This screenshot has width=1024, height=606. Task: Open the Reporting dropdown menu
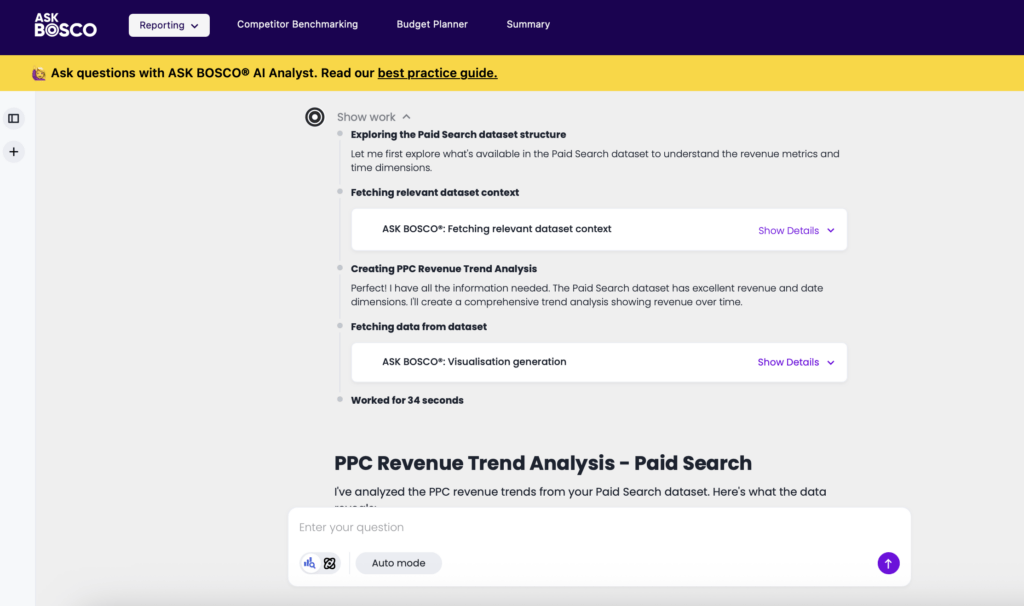(x=169, y=25)
